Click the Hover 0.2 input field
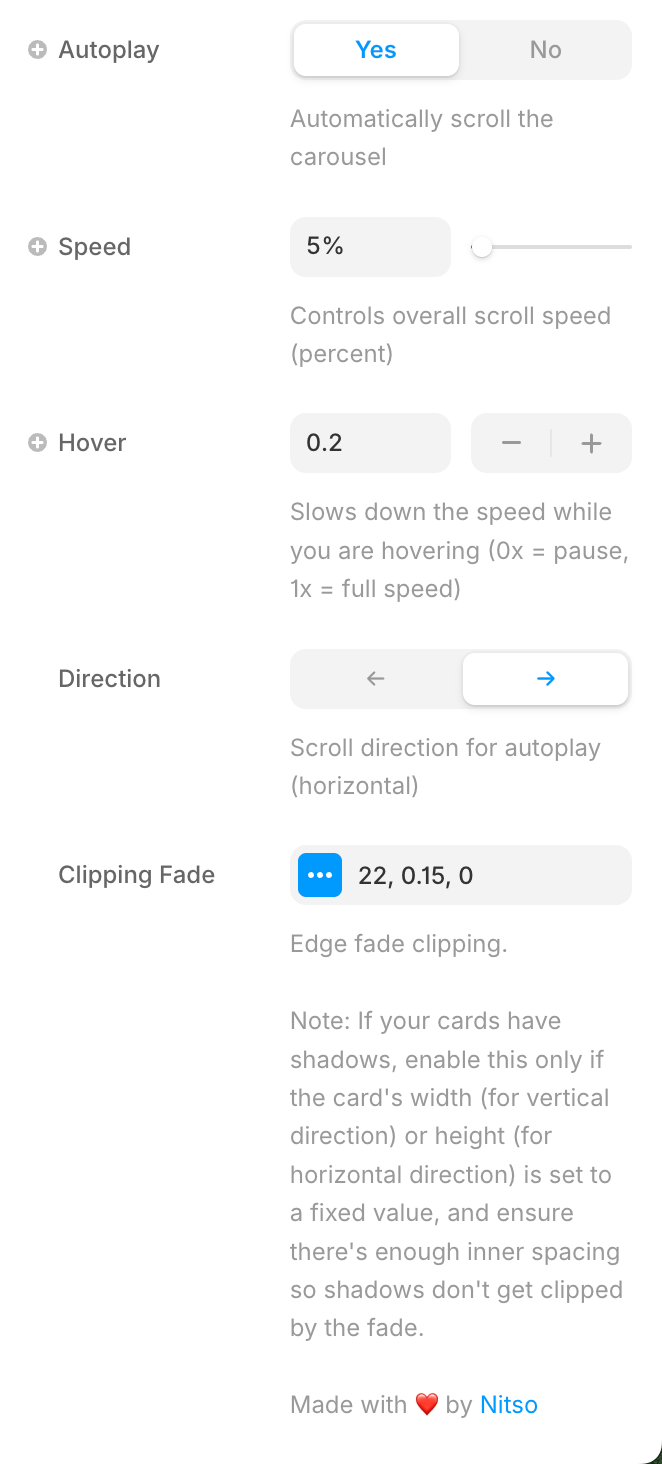 tap(370, 443)
